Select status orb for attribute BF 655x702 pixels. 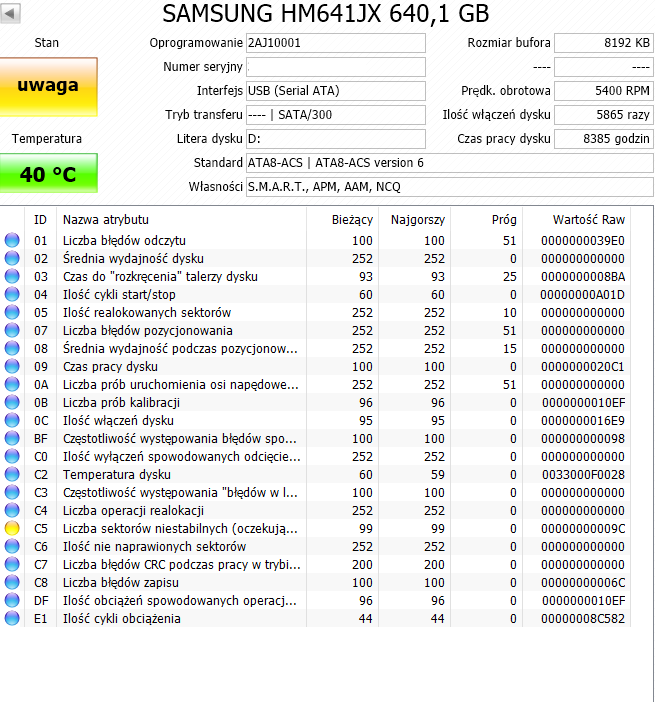[x=12, y=438]
